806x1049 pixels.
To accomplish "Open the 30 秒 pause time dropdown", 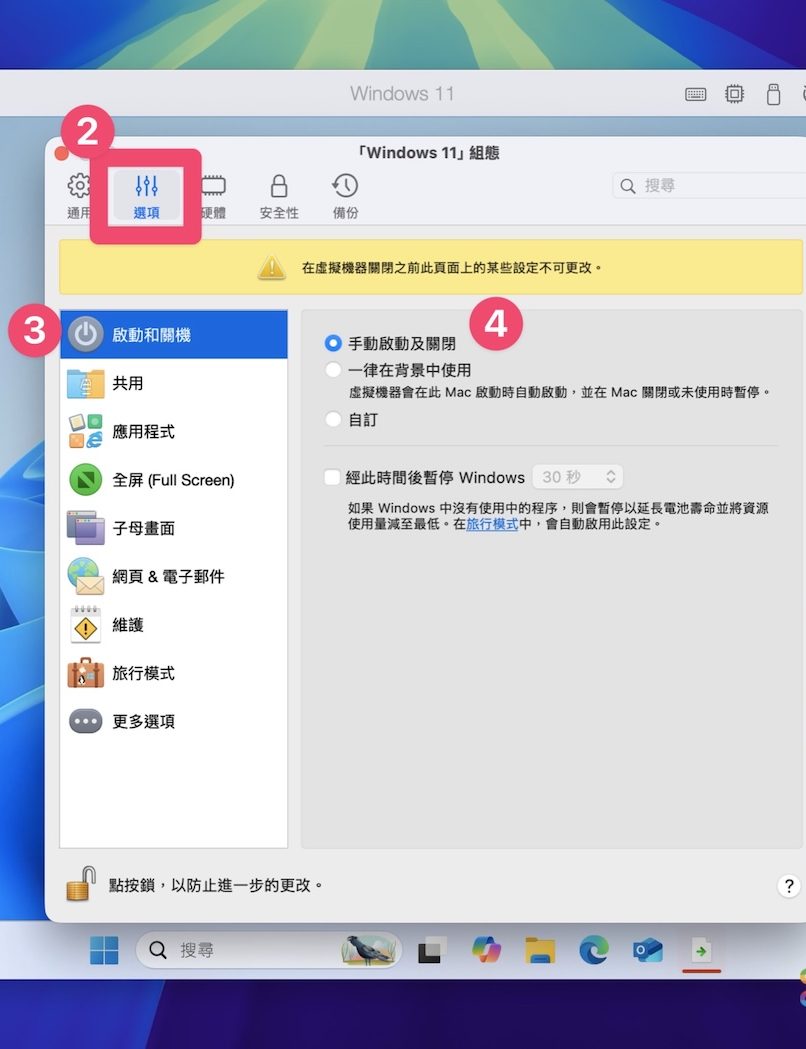I will (x=578, y=478).
